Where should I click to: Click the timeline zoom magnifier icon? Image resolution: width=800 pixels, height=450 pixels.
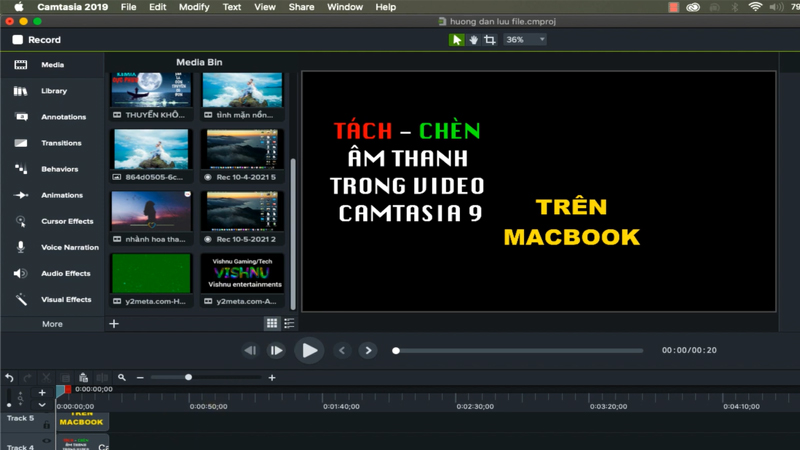point(121,378)
